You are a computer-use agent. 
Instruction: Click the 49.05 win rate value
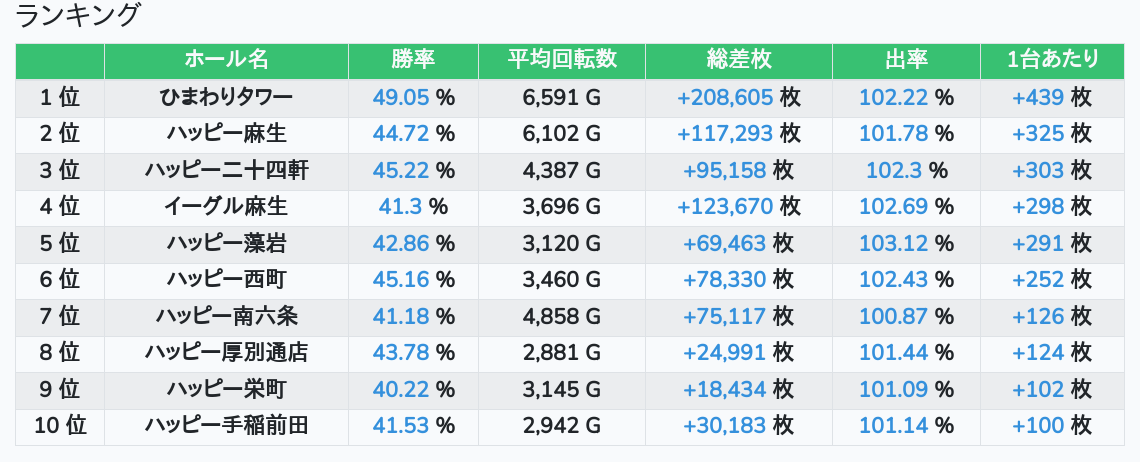pyautogui.click(x=401, y=97)
